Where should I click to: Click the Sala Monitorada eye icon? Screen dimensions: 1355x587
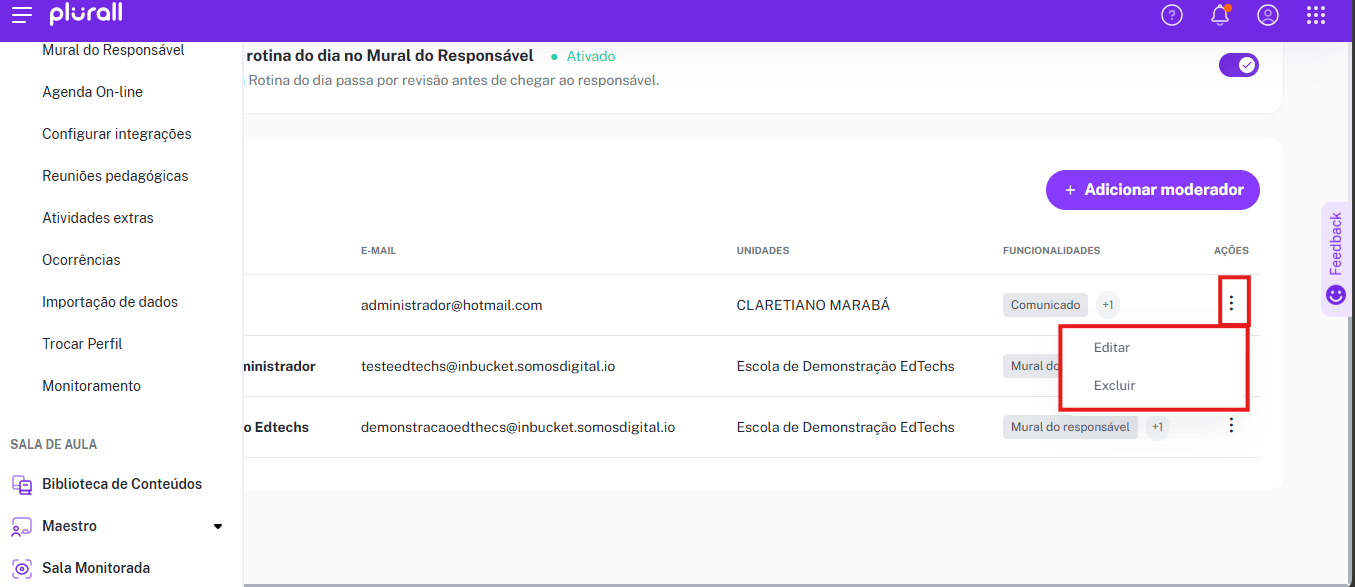tap(22, 568)
